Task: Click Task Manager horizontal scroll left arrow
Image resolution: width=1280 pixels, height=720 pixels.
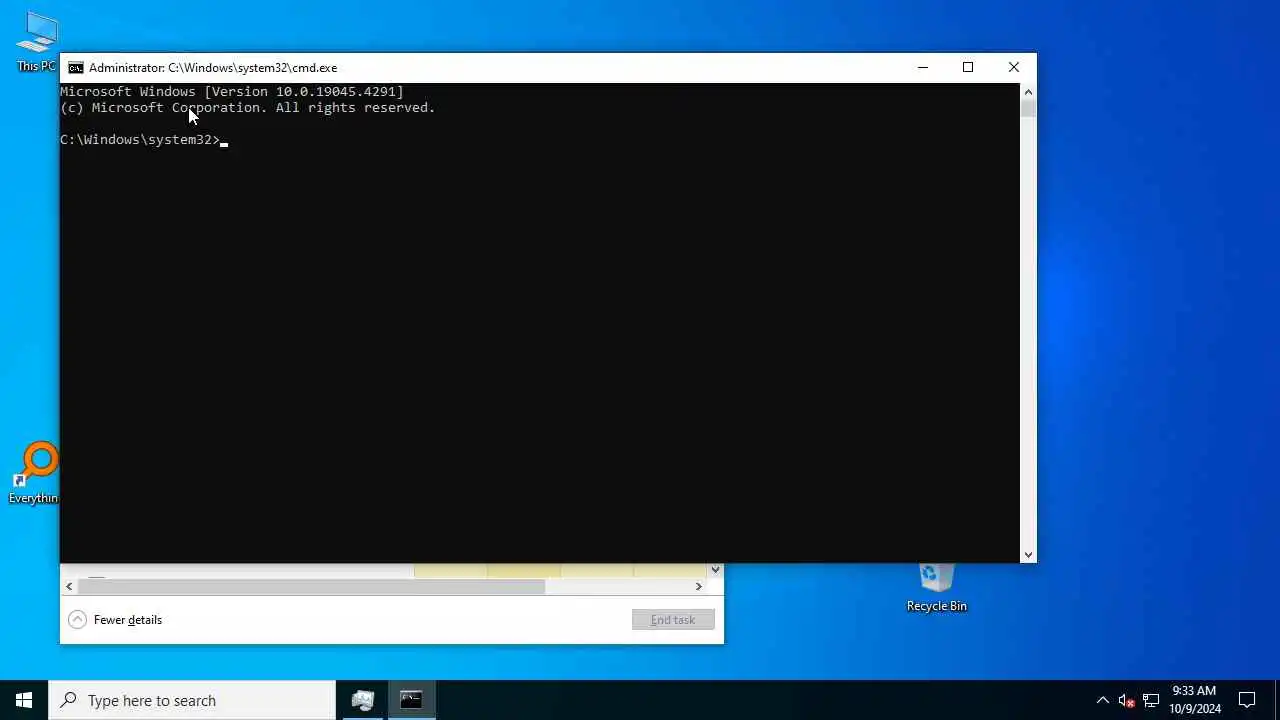Action: pos(69,587)
